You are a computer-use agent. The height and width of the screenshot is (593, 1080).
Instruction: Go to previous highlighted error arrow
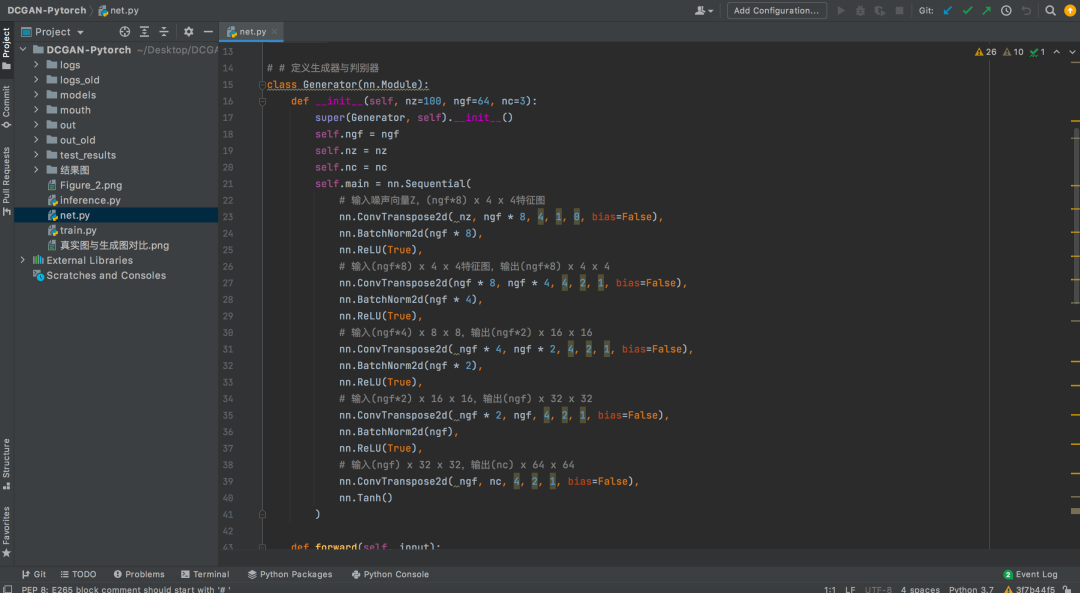click(x=1057, y=52)
